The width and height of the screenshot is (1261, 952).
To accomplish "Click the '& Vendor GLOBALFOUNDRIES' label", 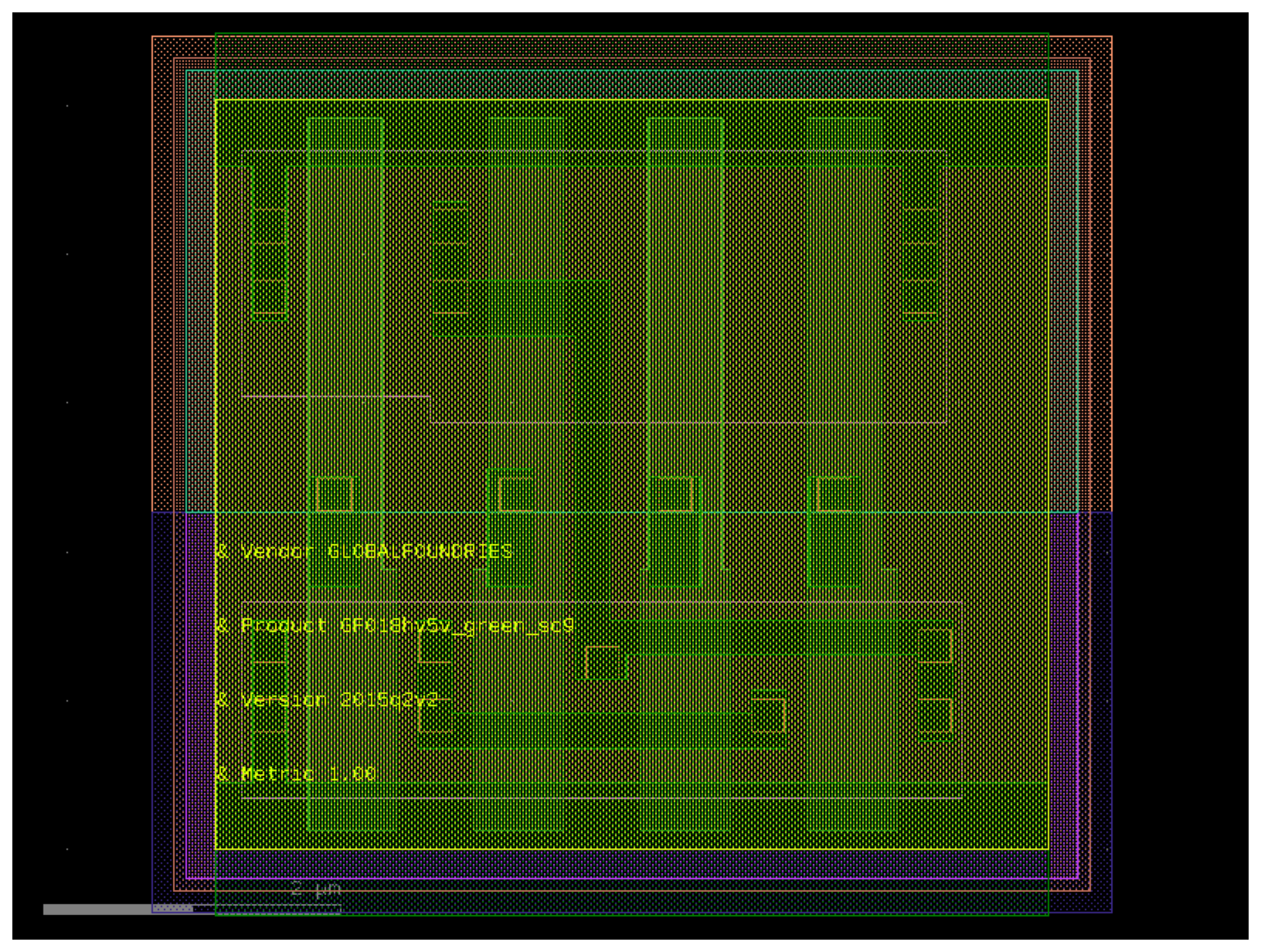I will [x=364, y=551].
